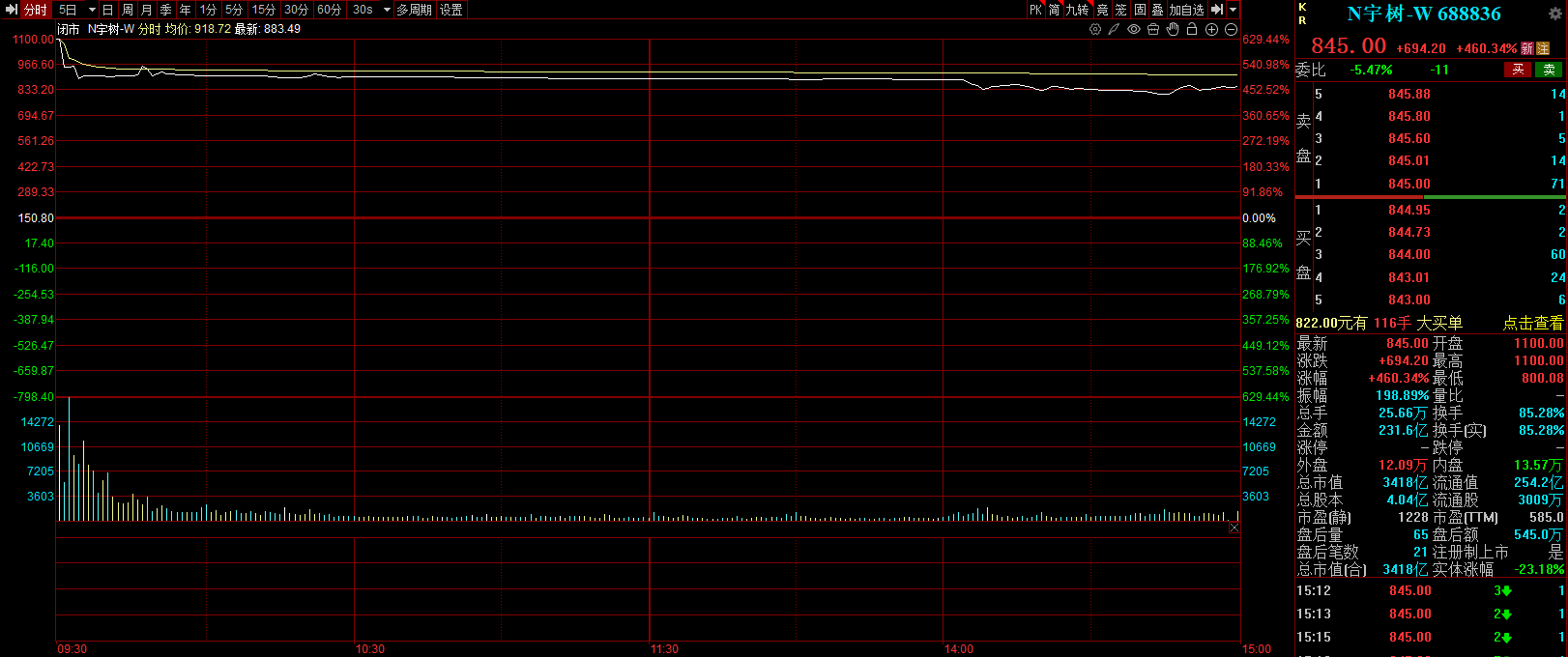Switch to the 年 yearly tab
Viewport: 1568px width, 657px height.
click(185, 10)
